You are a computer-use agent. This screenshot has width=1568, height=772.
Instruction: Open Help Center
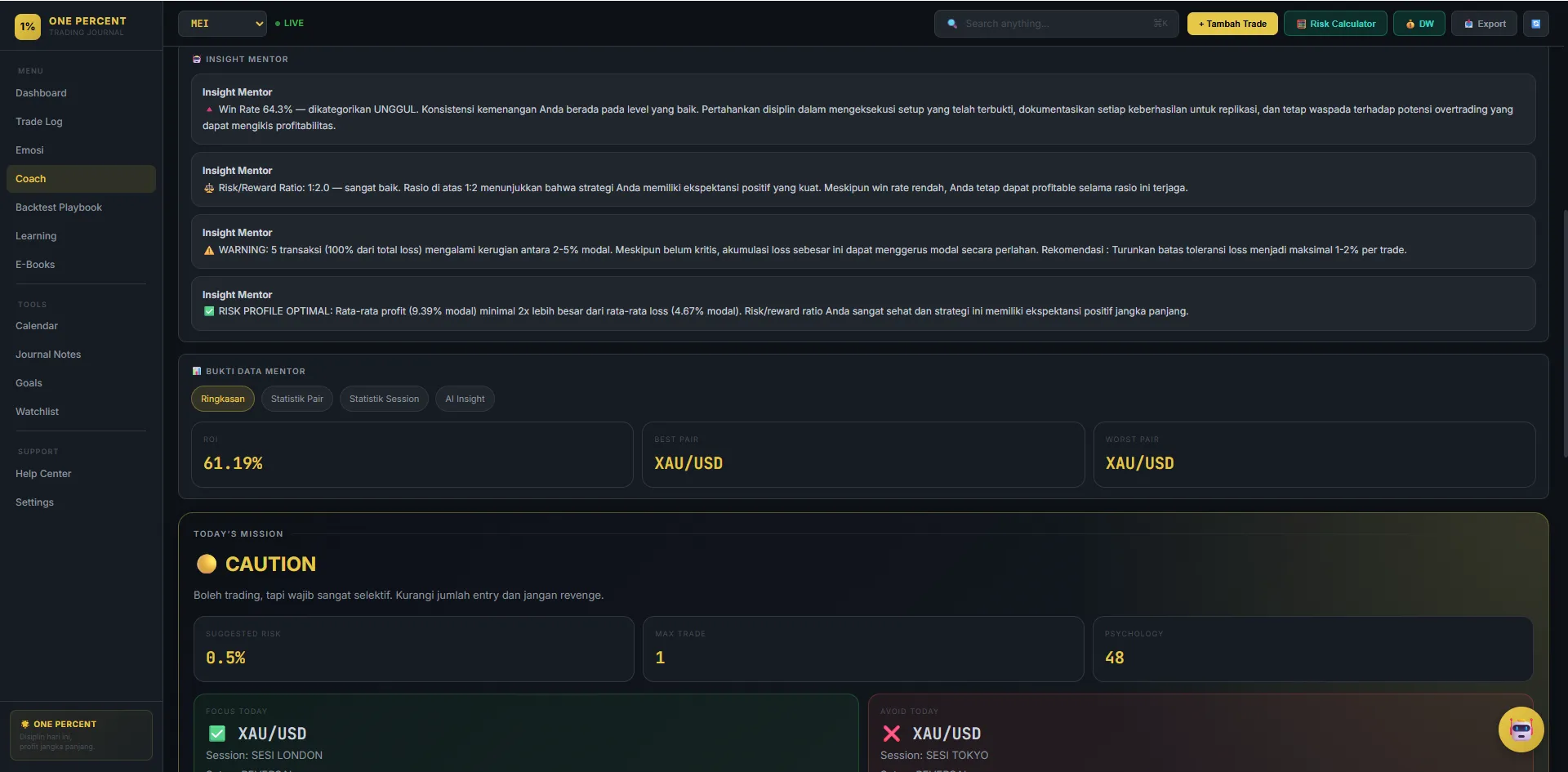click(81, 474)
